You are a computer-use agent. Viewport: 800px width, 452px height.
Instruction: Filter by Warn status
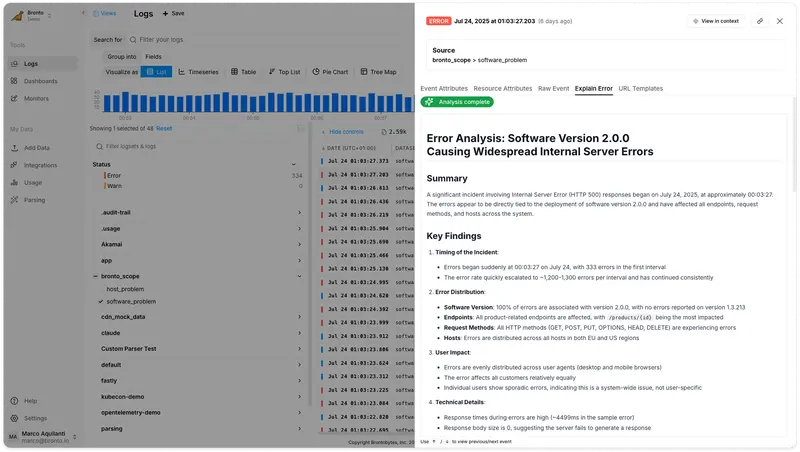point(114,186)
